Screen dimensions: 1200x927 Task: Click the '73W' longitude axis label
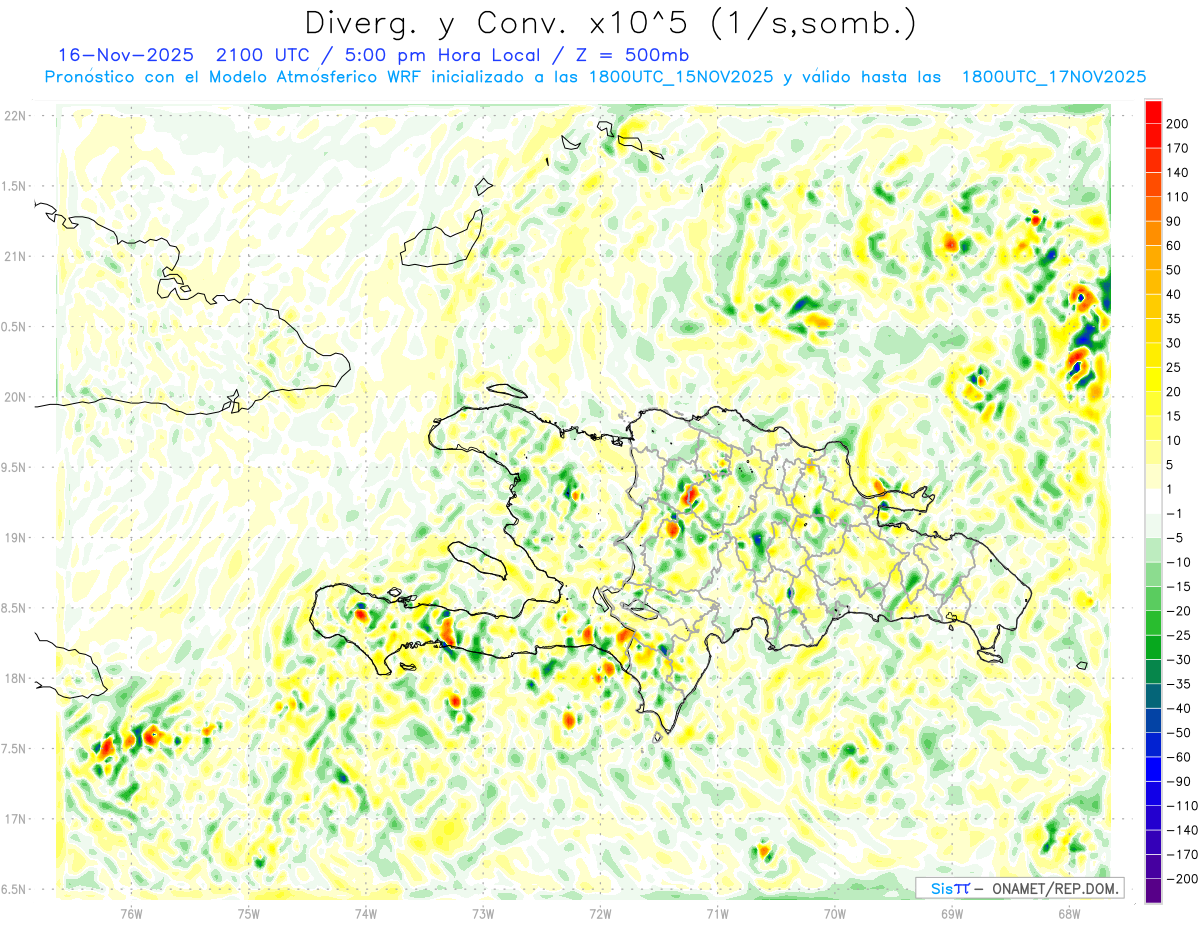(x=483, y=913)
